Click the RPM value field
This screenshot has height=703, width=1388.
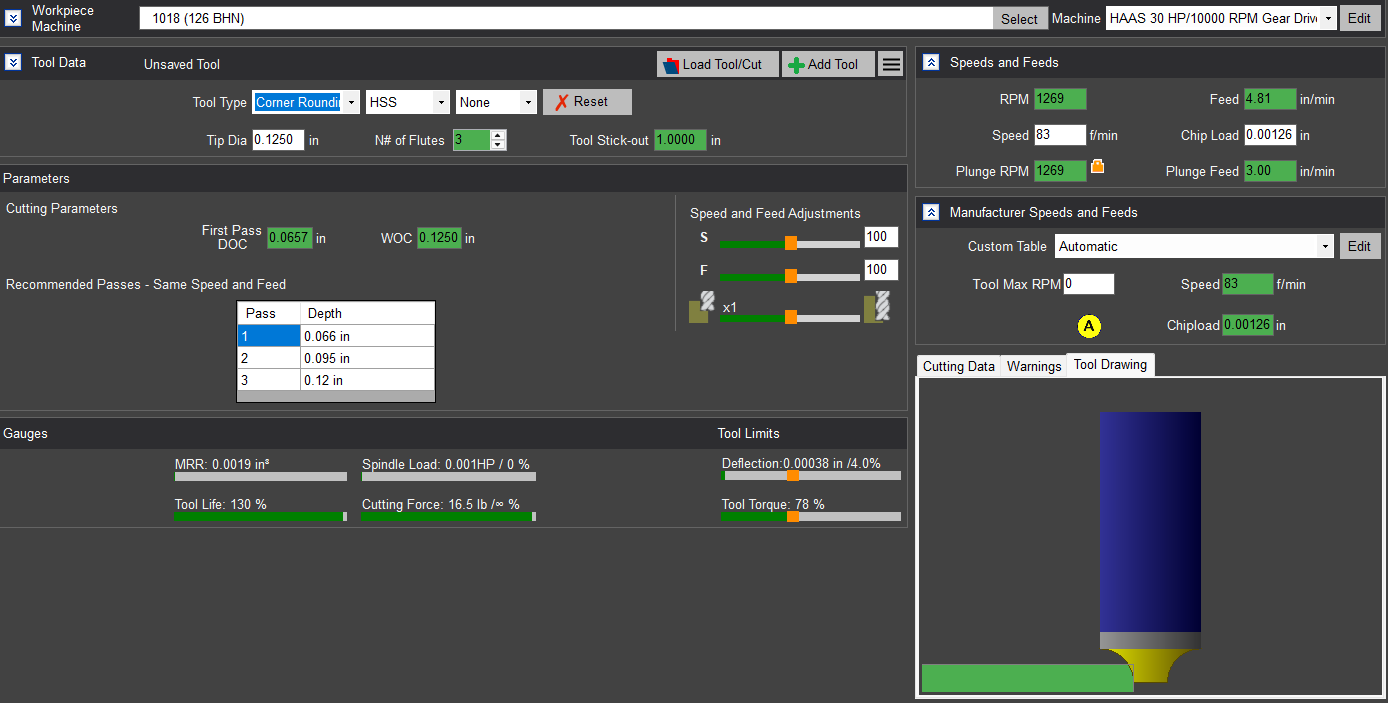1060,99
